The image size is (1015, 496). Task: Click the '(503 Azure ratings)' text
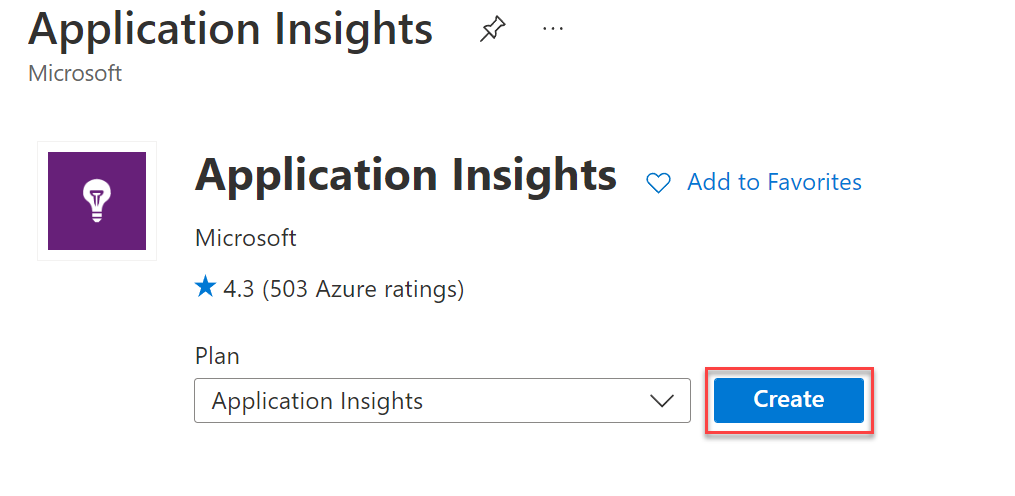click(x=363, y=290)
